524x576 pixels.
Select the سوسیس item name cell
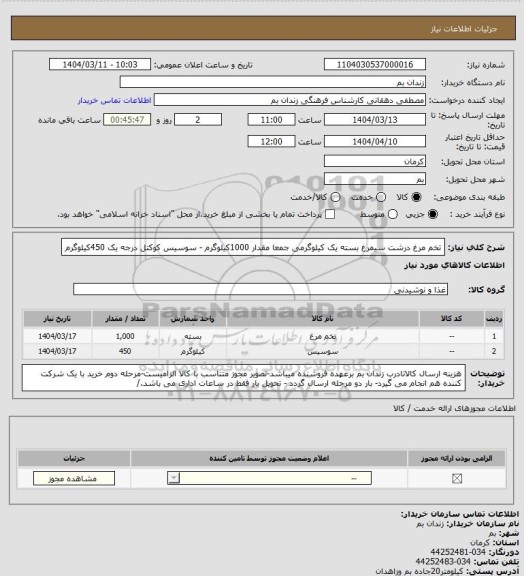click(x=322, y=351)
